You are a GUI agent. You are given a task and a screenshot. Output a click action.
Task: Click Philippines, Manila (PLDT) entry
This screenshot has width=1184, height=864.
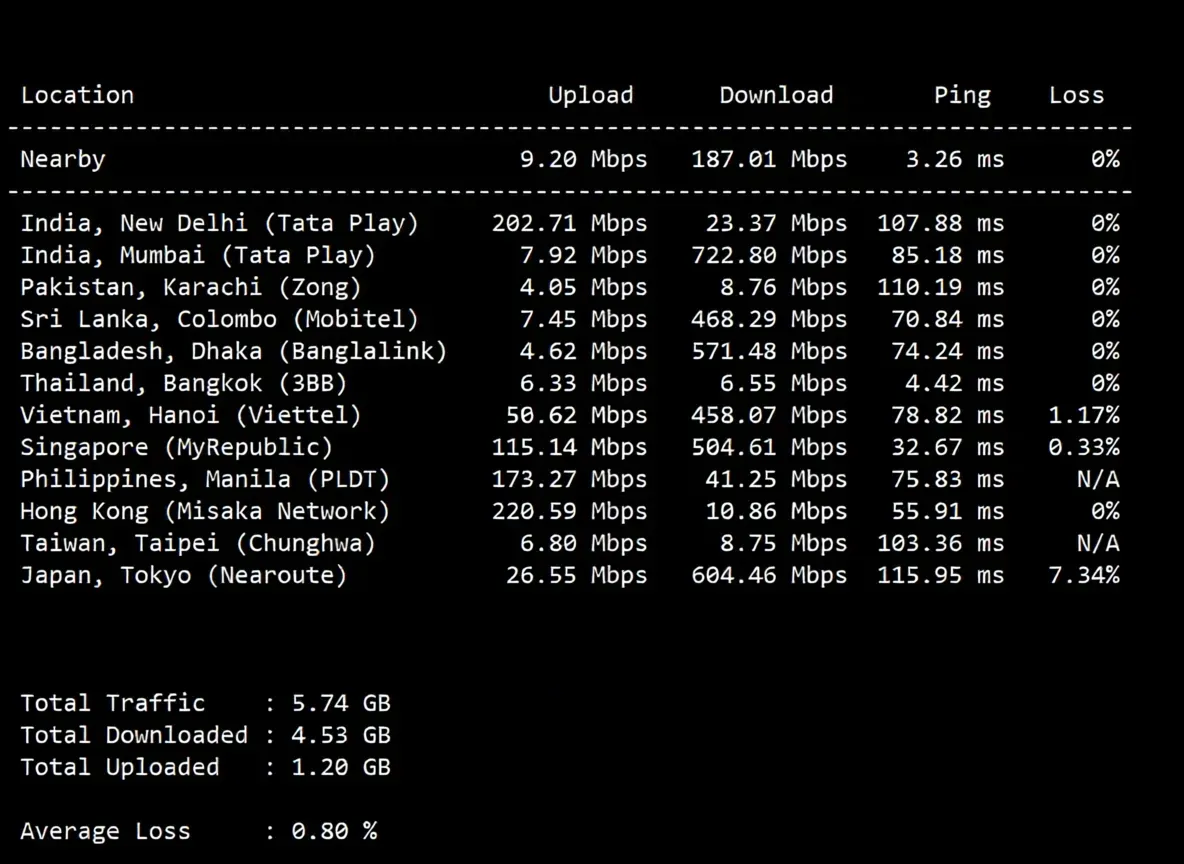click(x=205, y=479)
